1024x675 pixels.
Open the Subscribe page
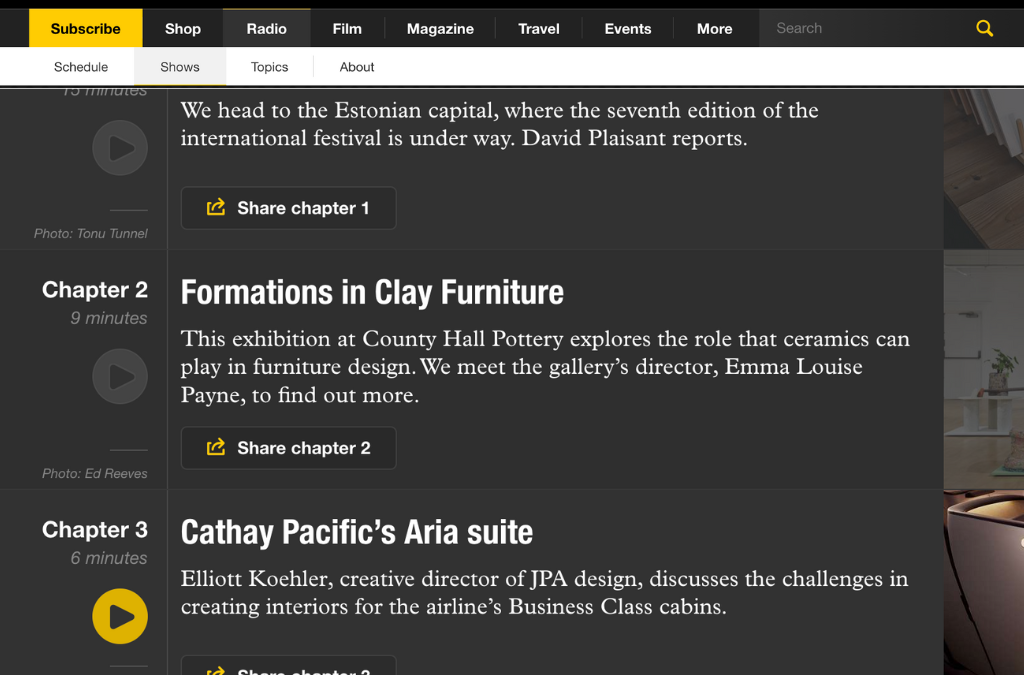[x=86, y=29]
